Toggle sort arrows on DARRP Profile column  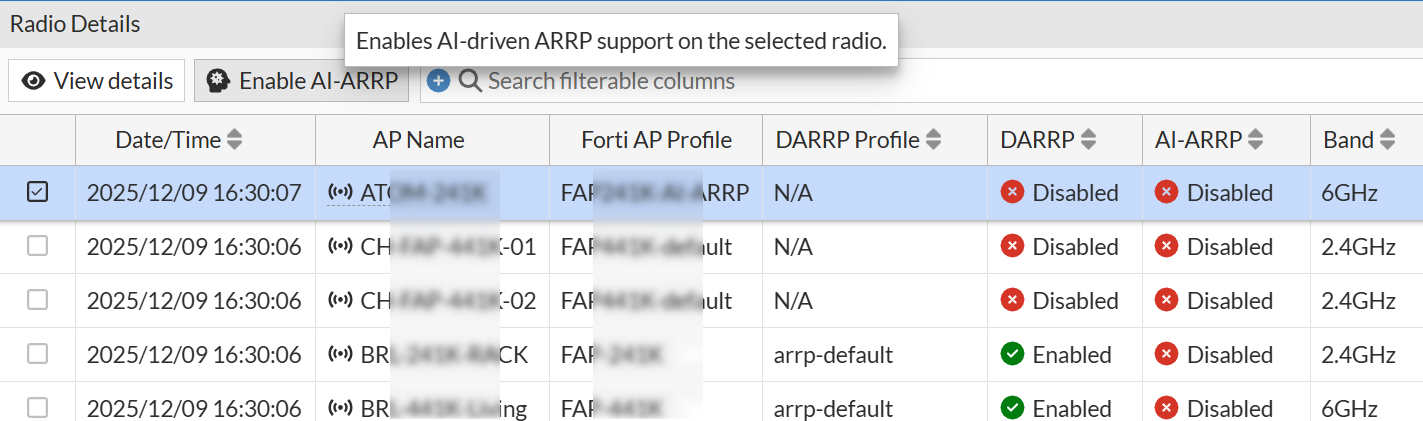point(933,140)
